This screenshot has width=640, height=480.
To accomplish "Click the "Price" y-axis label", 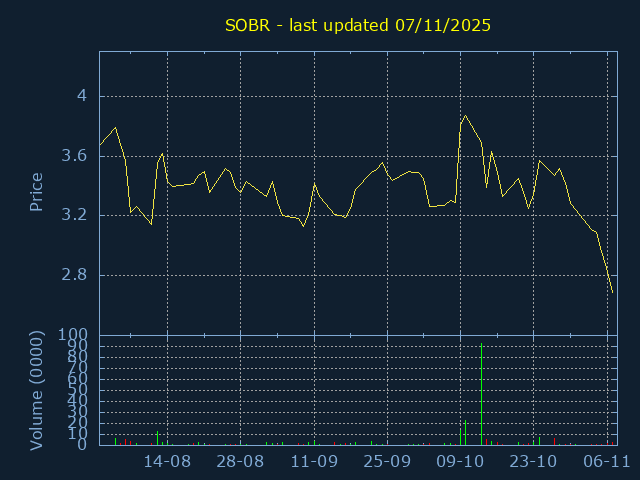I will 36,192.
